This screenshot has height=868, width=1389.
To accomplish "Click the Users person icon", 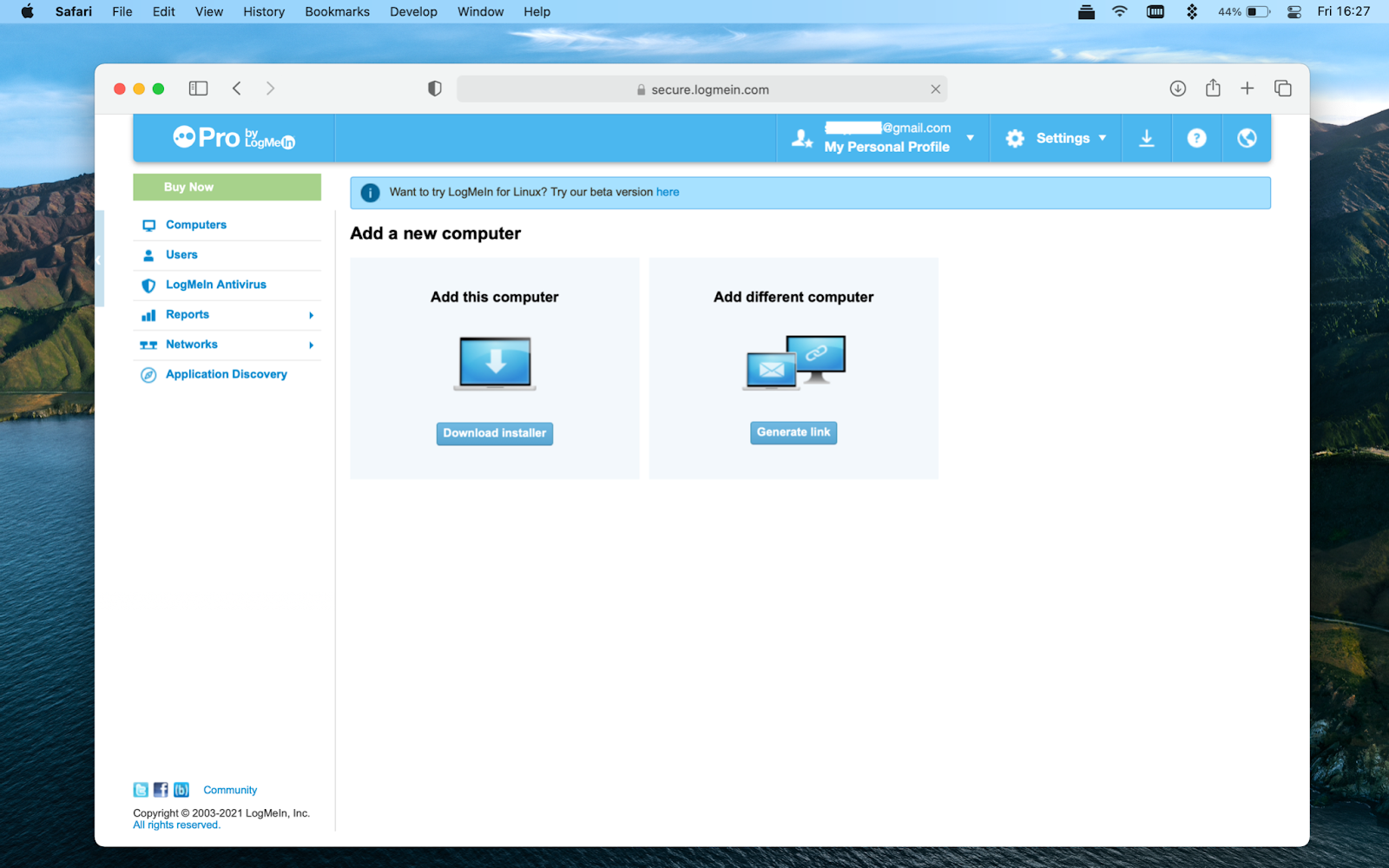I will click(148, 255).
